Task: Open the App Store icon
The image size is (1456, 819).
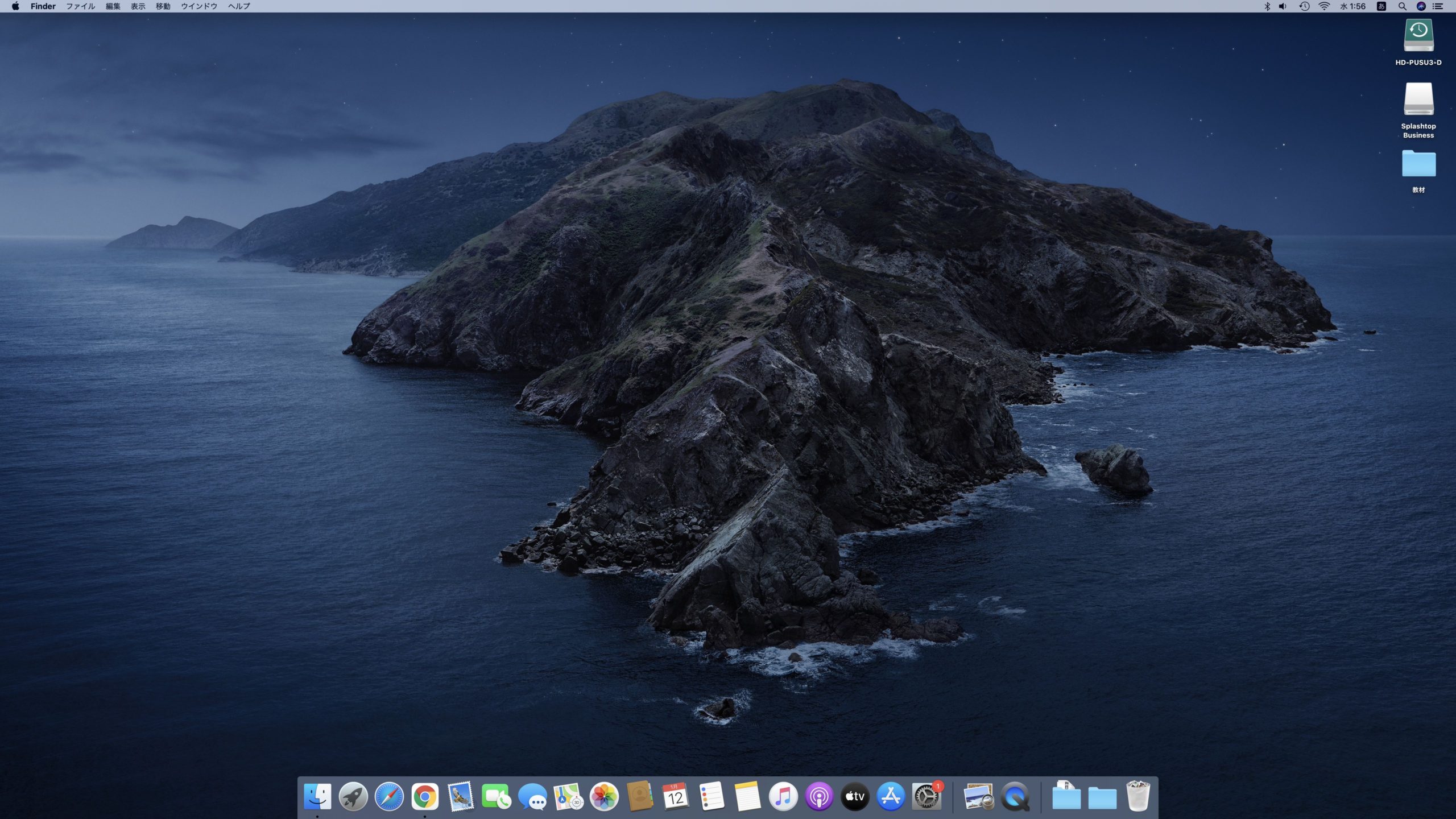Action: pyautogui.click(x=891, y=796)
